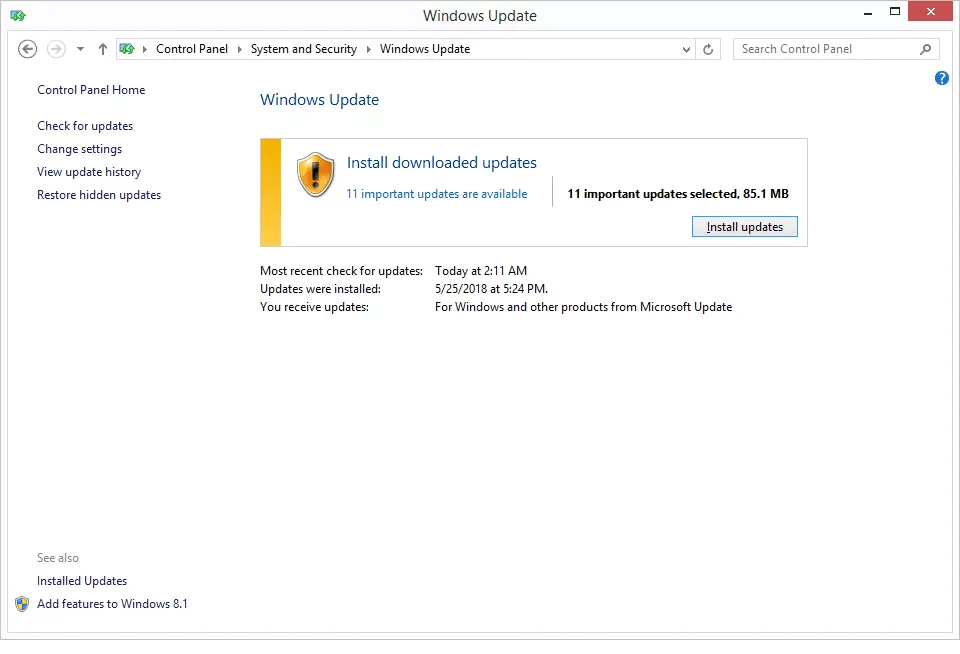Screen dimensions: 960x654
Task: Click the title bar Windows Update icon
Action: point(18,15)
